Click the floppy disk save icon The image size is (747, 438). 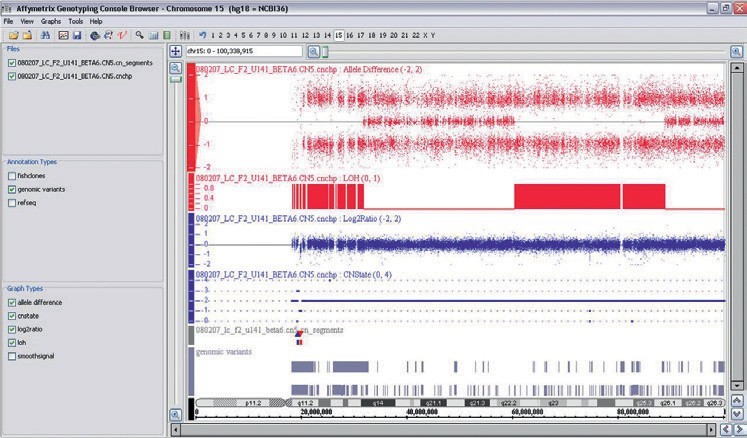click(77, 35)
